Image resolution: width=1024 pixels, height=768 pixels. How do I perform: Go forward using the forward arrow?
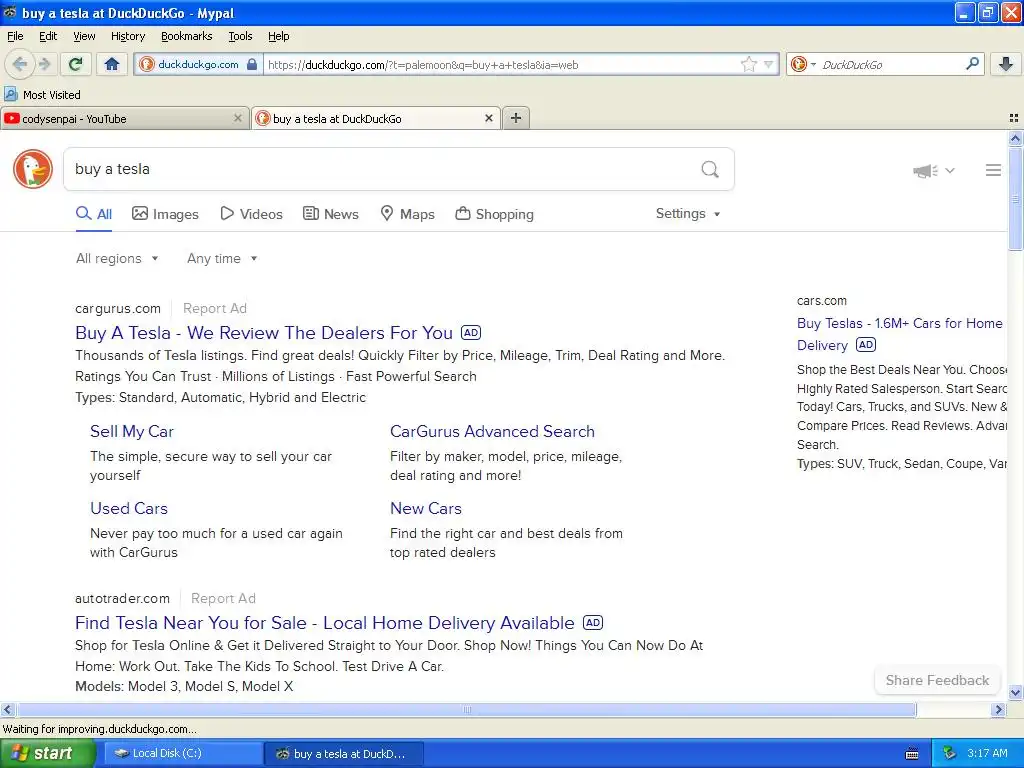click(x=44, y=64)
